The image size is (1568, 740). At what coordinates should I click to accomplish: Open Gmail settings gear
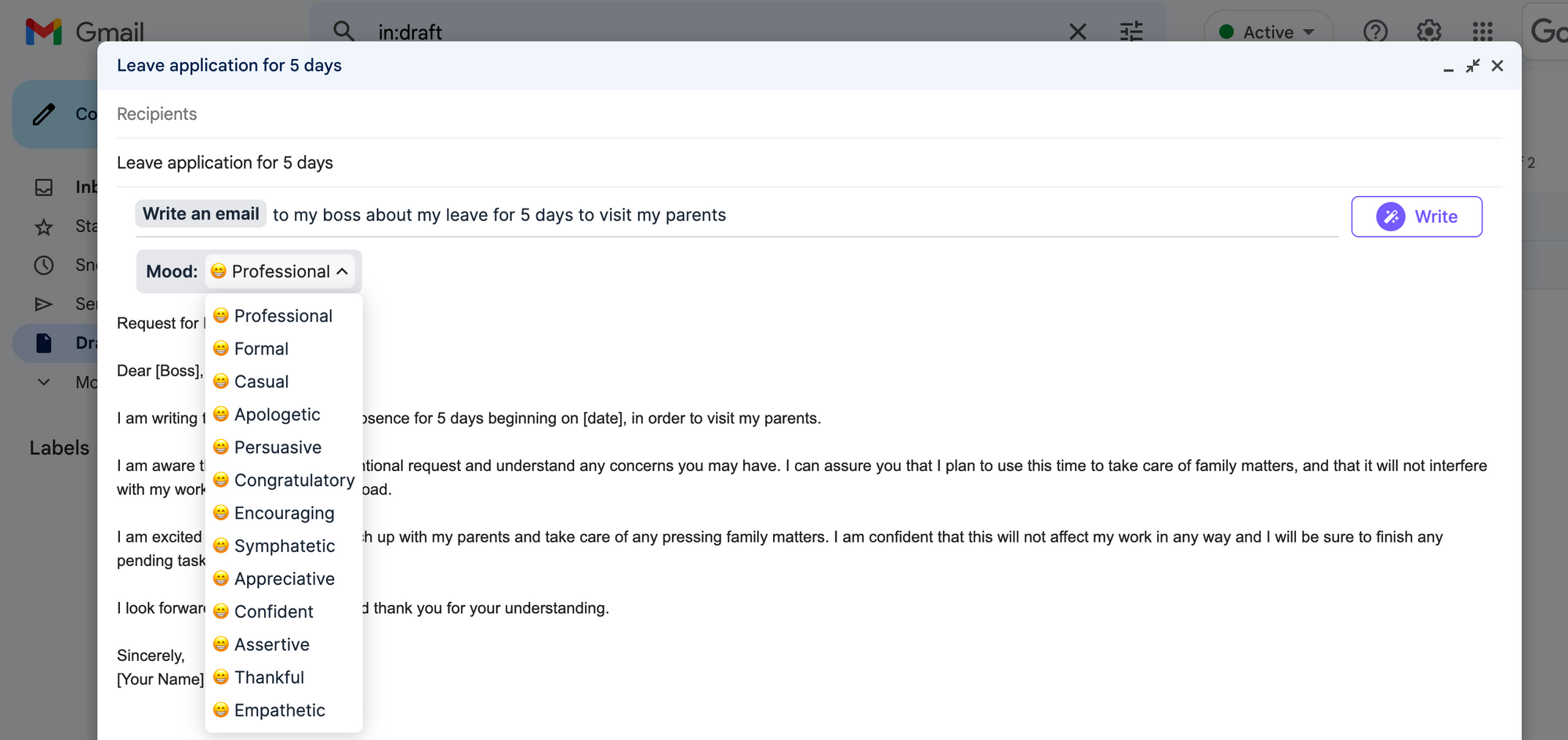[x=1428, y=32]
